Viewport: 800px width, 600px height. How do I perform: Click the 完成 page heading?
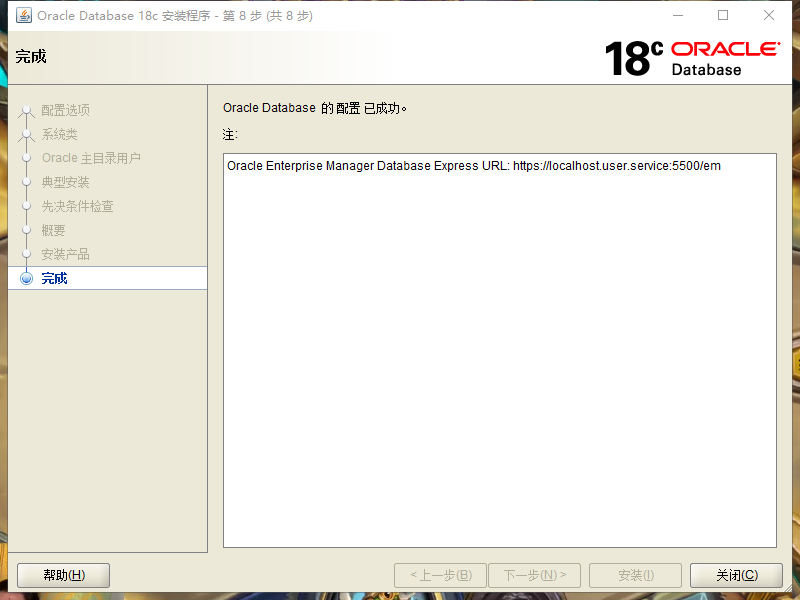tap(31, 56)
